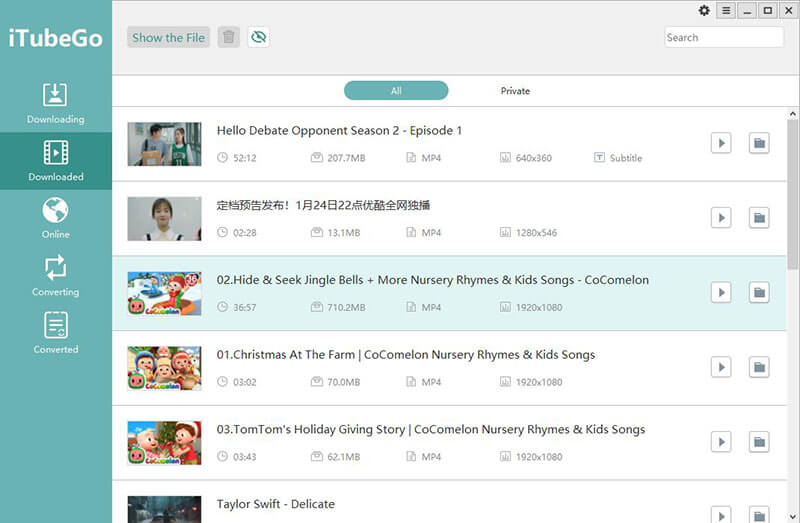This screenshot has width=800, height=523.
Task: Select title Hello Debate Opponent Season 2 - Episode 1
Action: (339, 131)
